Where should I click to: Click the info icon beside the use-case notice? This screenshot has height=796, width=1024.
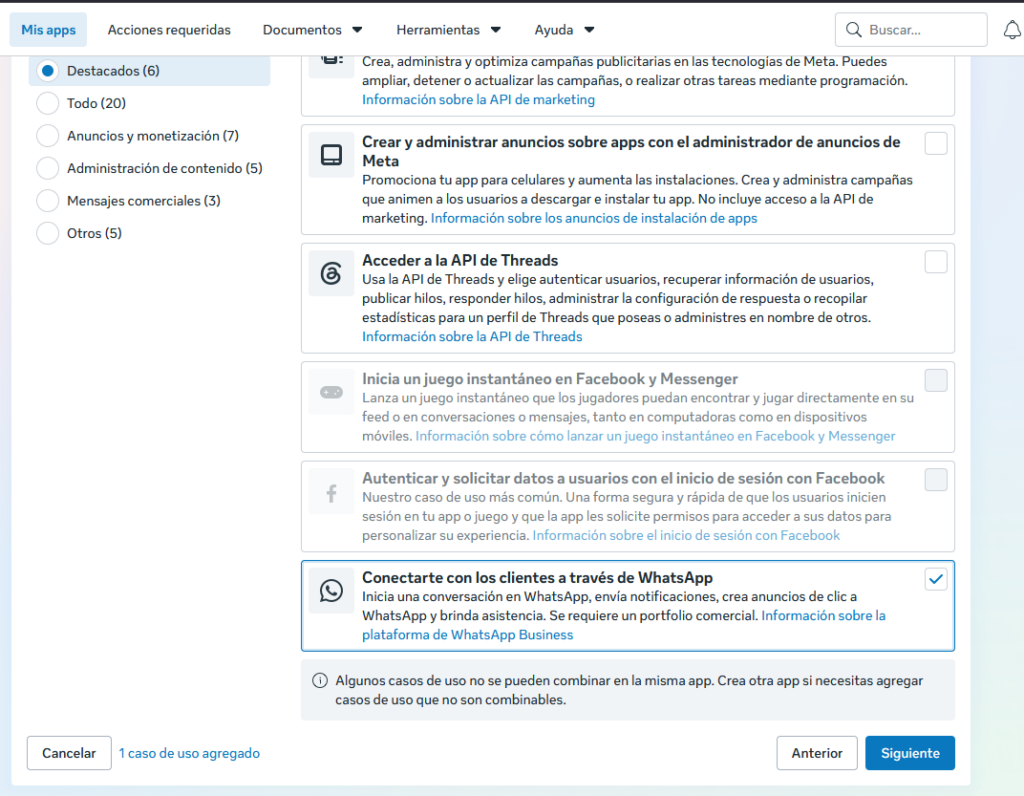[320, 680]
